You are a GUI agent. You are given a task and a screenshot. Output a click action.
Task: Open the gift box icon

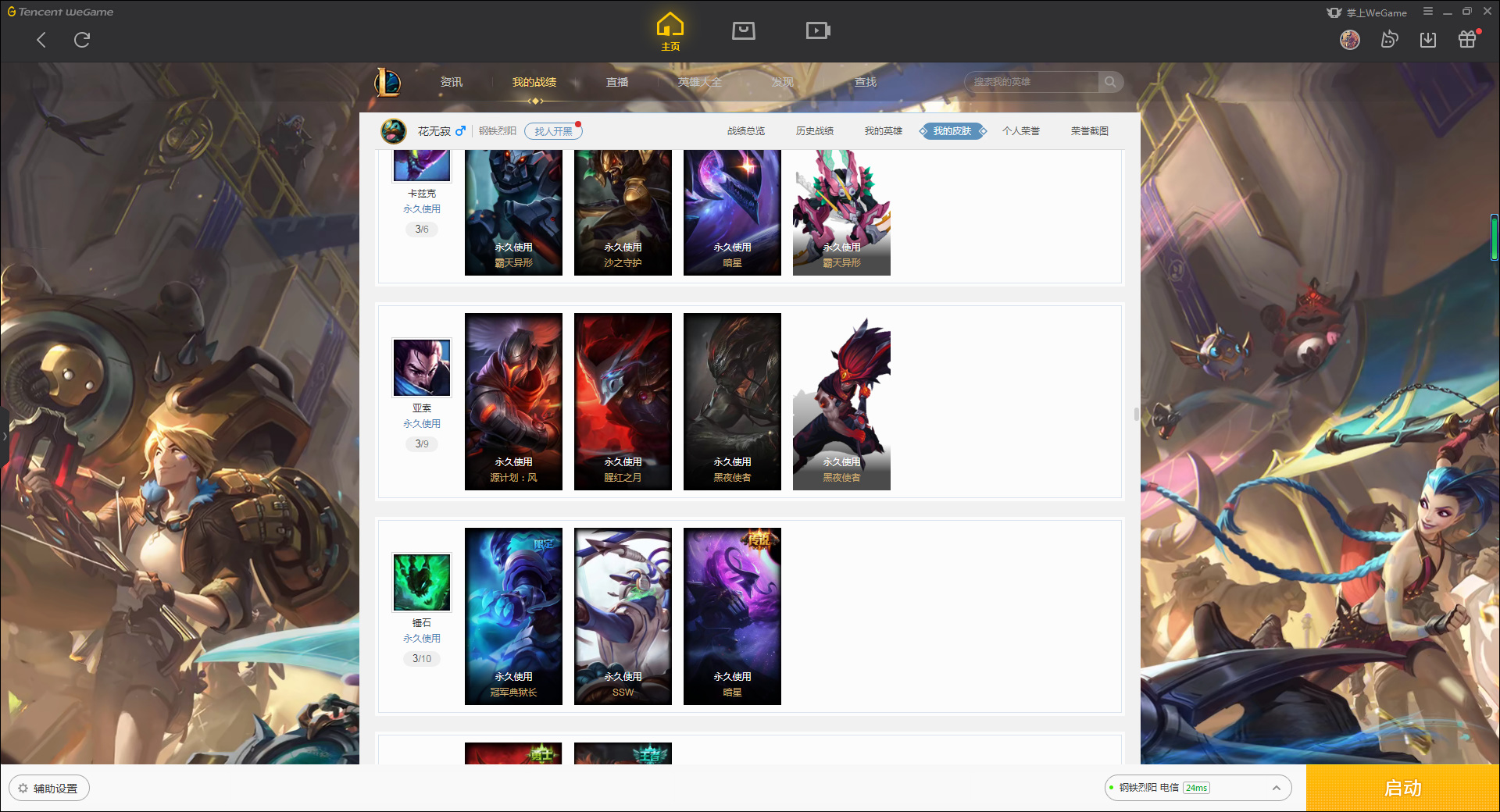pyautogui.click(x=1467, y=39)
